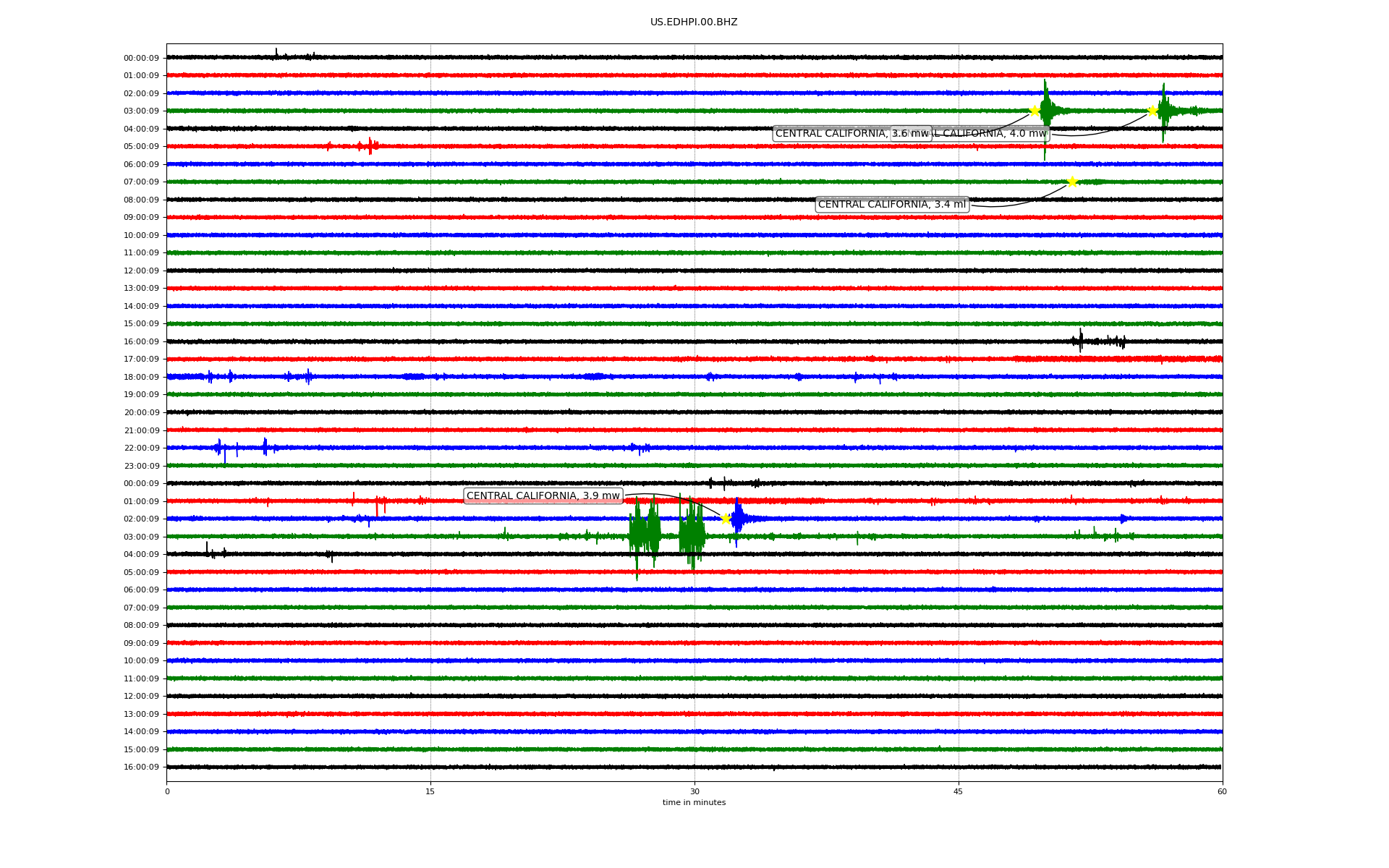
Task: Select the 22:00:09 row time label
Action: tap(141, 448)
